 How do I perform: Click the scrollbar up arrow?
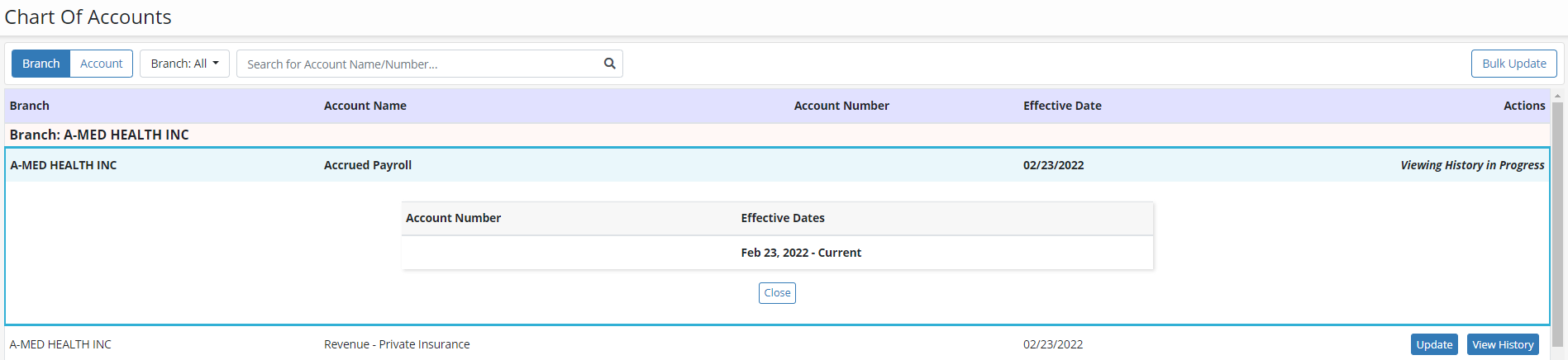(x=1557, y=97)
